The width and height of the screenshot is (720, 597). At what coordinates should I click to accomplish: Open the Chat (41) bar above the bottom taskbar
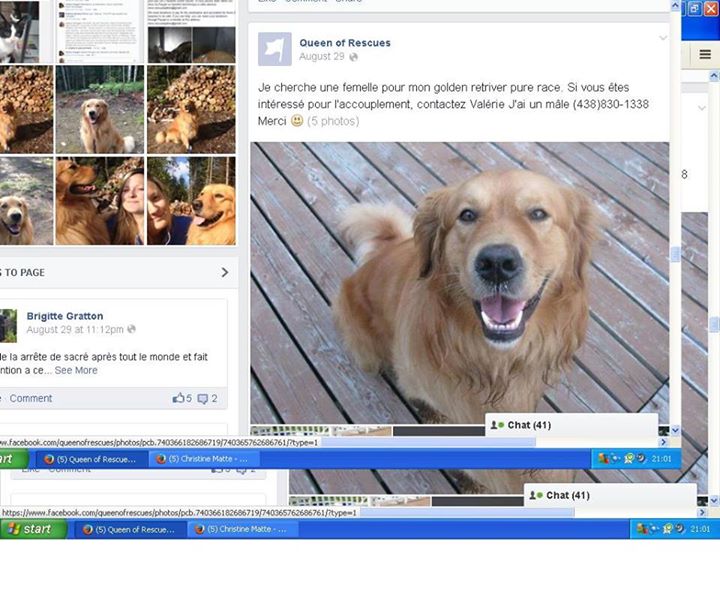[610, 496]
